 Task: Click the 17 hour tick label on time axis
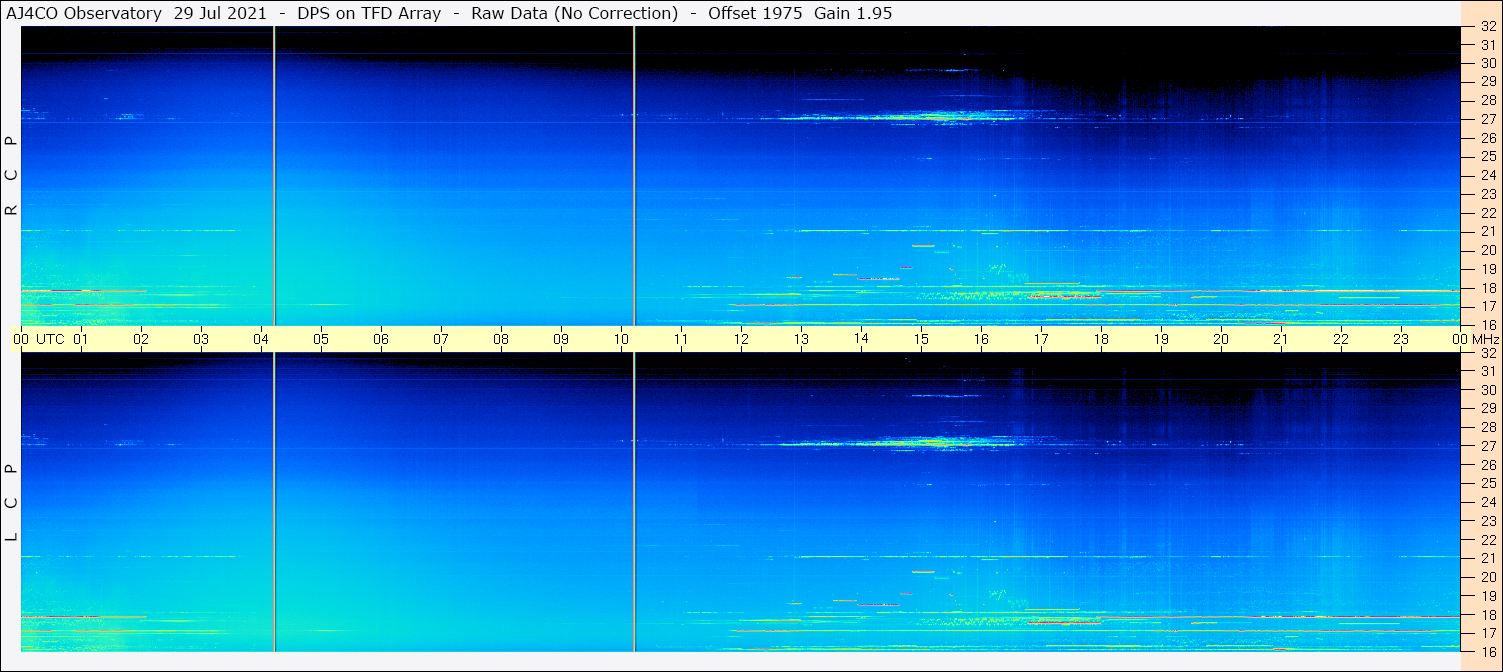pos(1041,339)
